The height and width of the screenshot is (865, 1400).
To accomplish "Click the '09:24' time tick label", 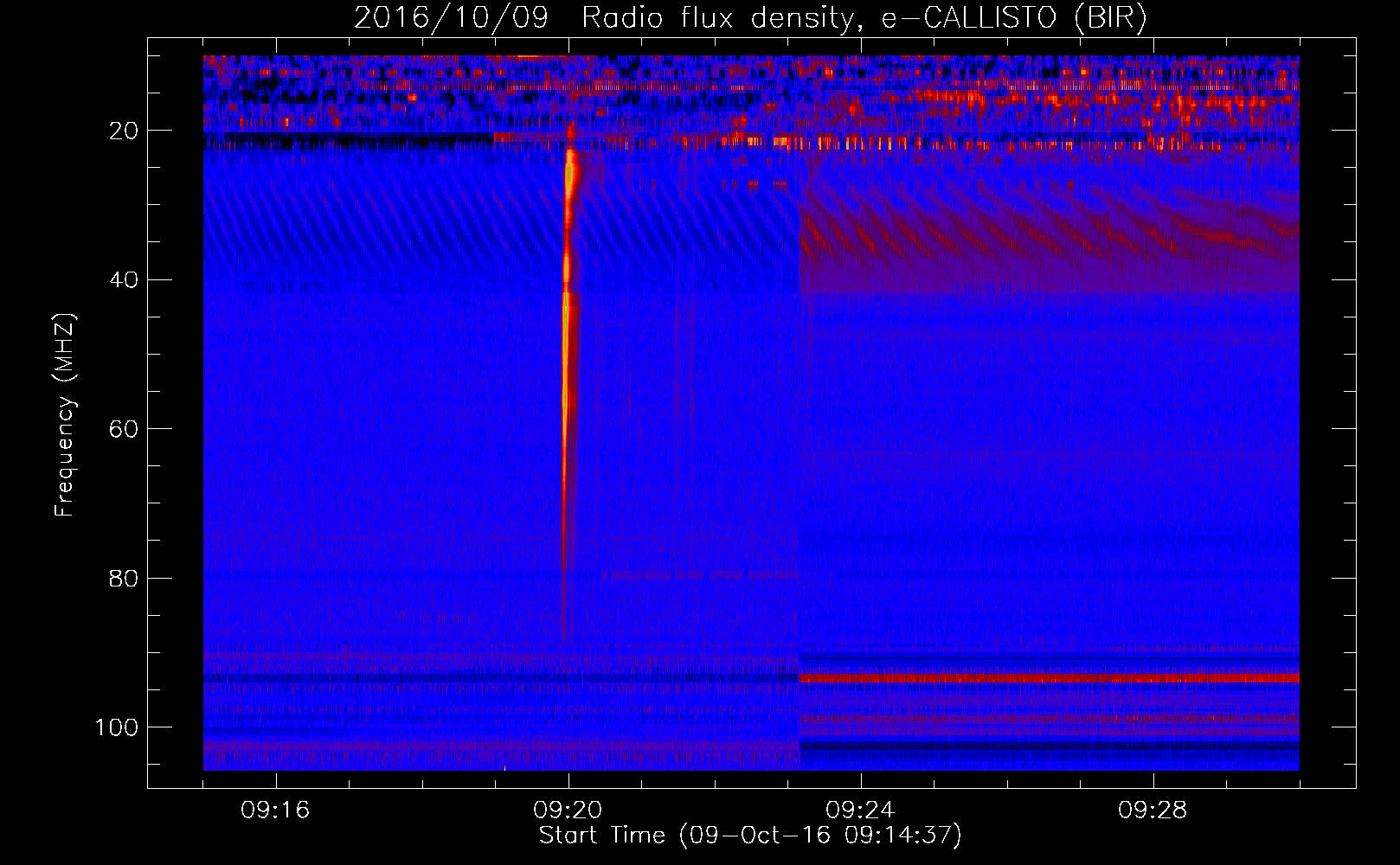I will click(x=860, y=811).
